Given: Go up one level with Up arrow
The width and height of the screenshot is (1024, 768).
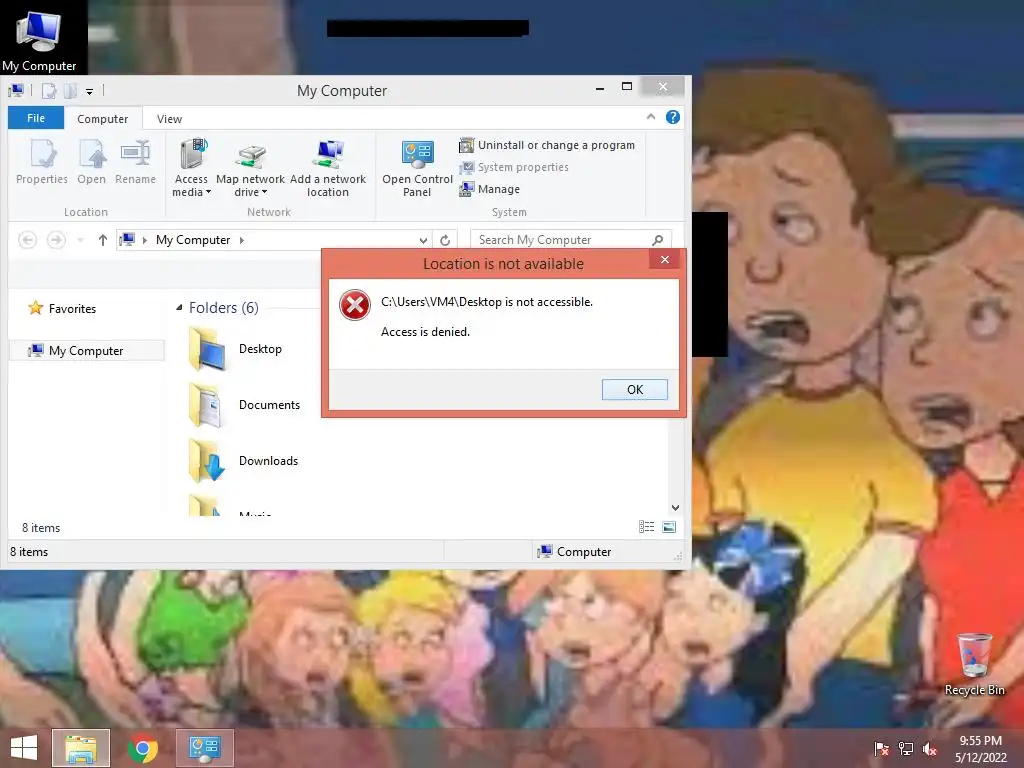Looking at the screenshot, I should point(103,240).
